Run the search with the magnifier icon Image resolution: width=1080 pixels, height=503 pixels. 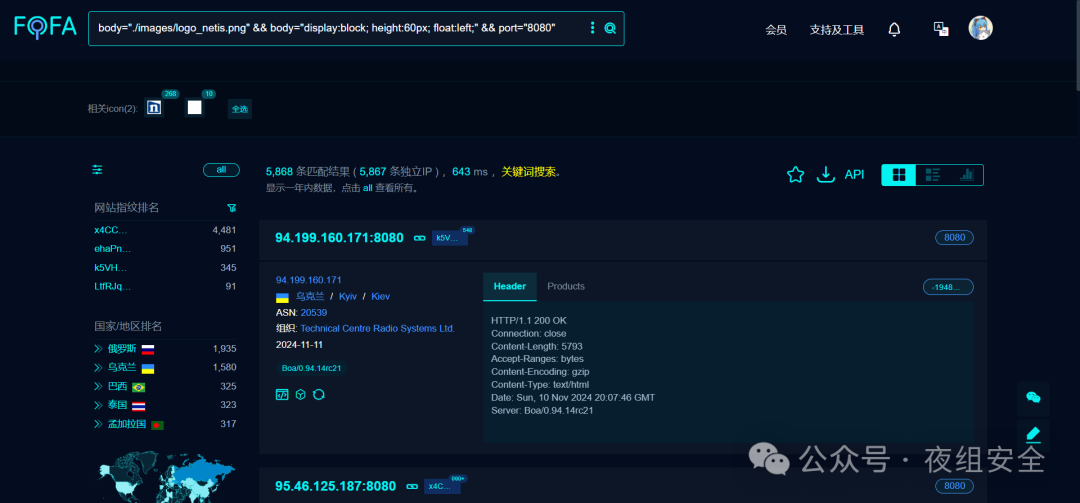[x=610, y=28]
